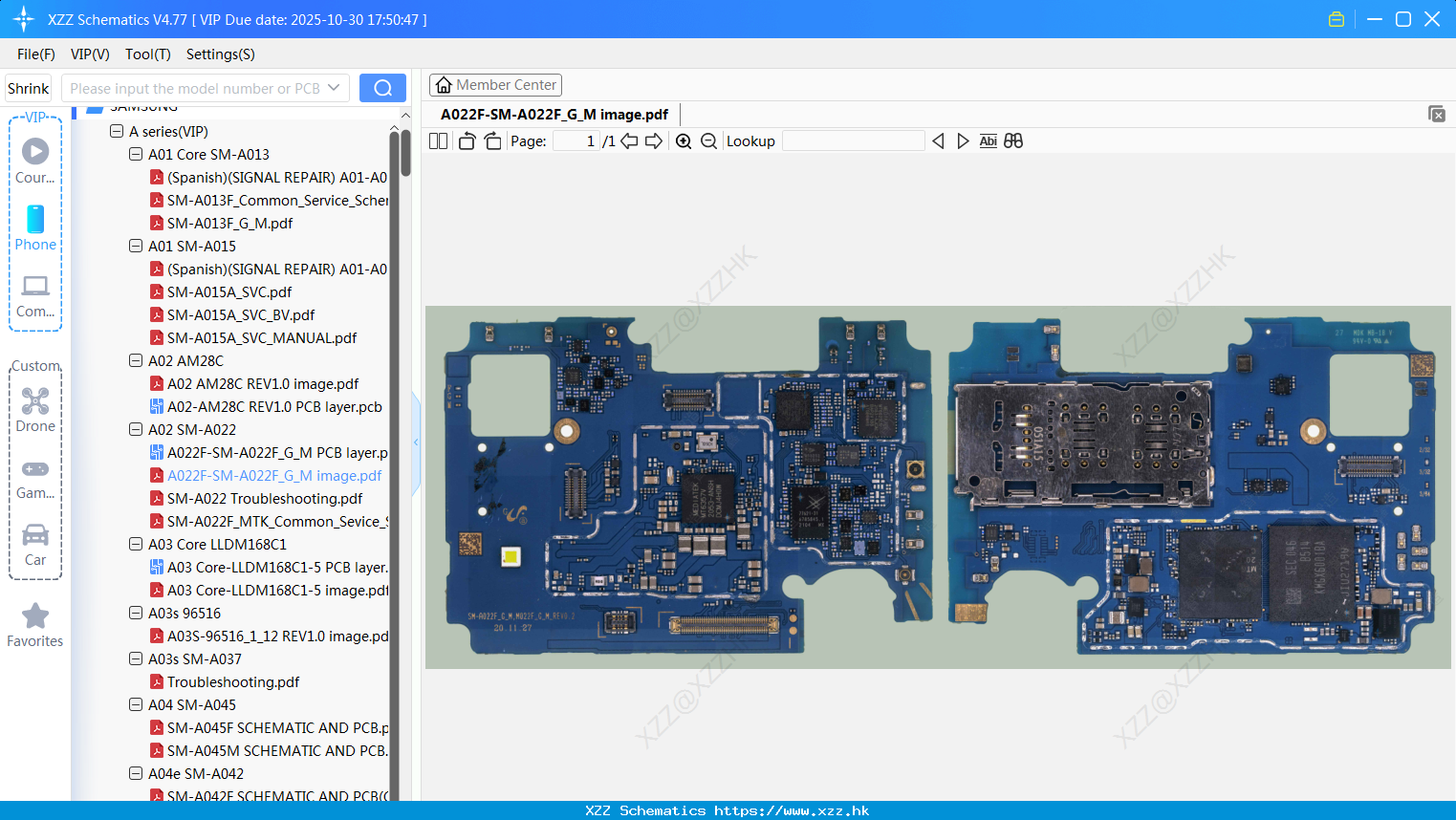
Task: Select the Phone sidebar category
Action: pyautogui.click(x=35, y=227)
